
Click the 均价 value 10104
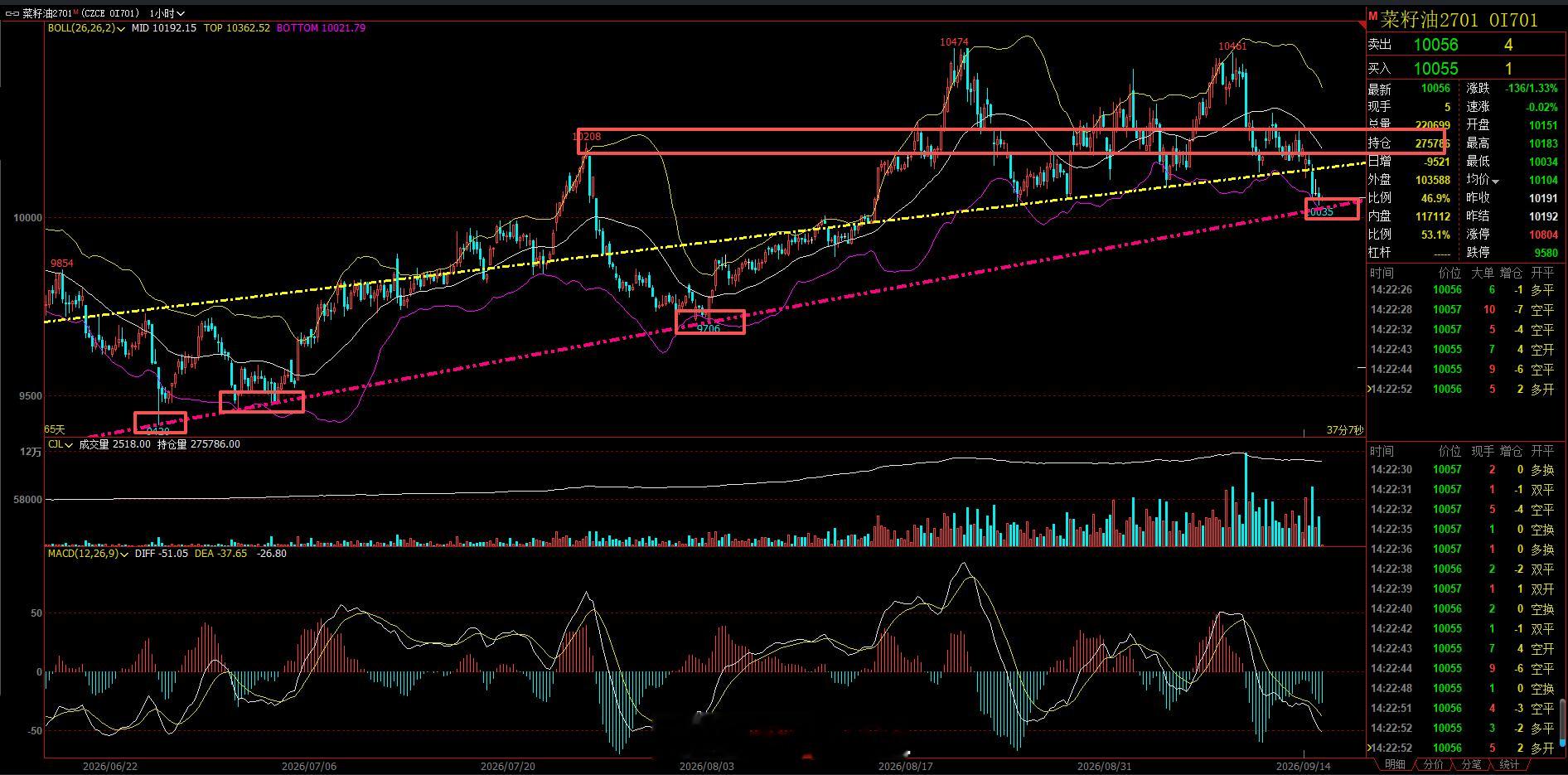point(1543,180)
